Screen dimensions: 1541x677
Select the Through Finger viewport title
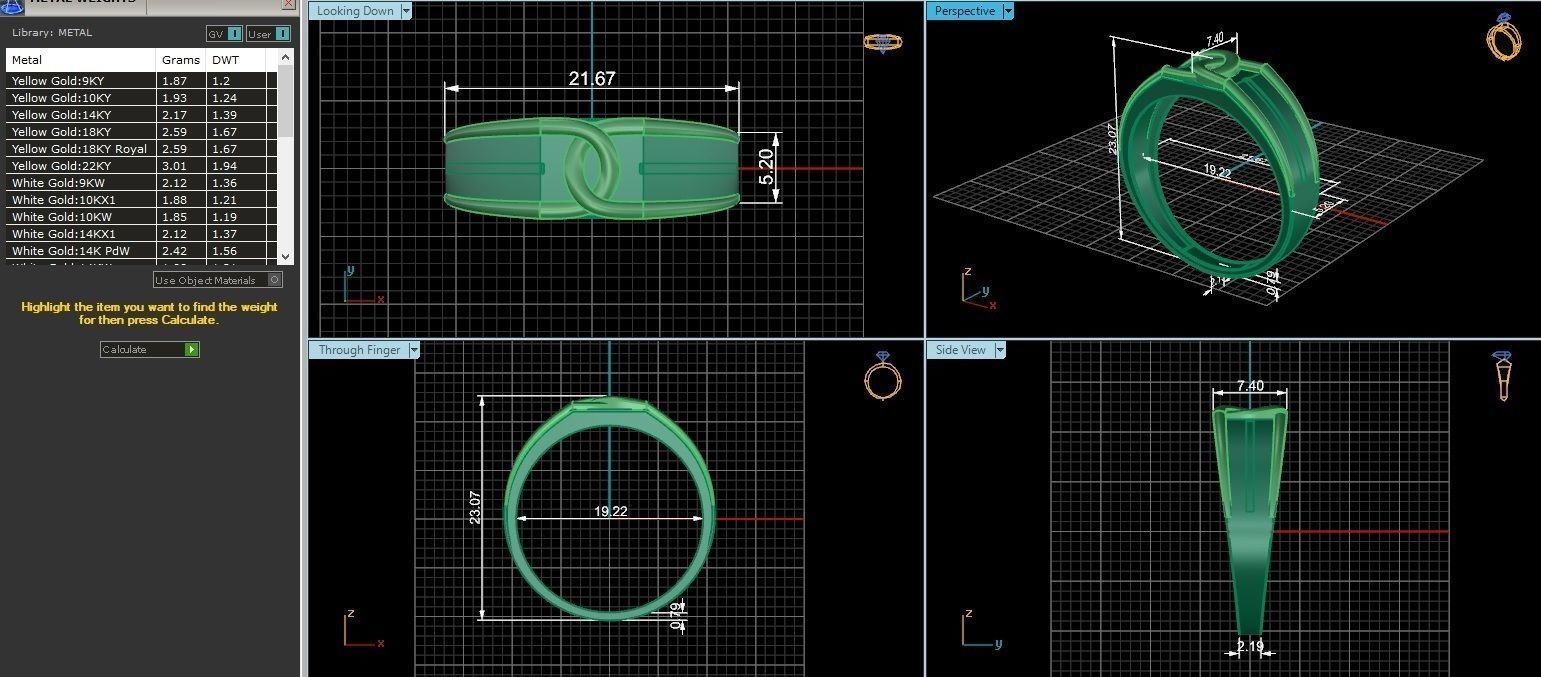359,350
